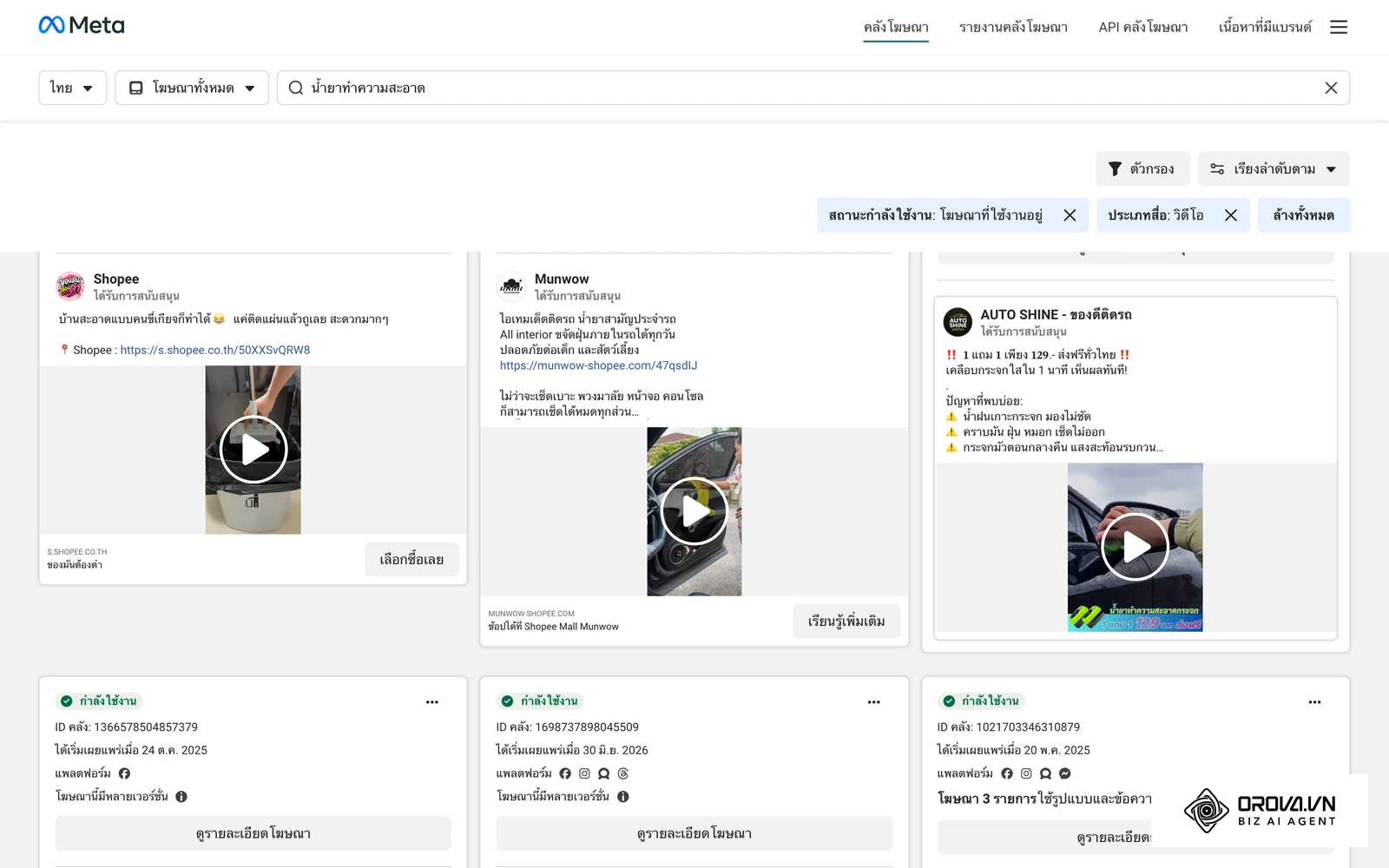Click เรียนรู้เพิ่มเติม on Munwow ad
The height and width of the screenshot is (868, 1389).
point(846,621)
